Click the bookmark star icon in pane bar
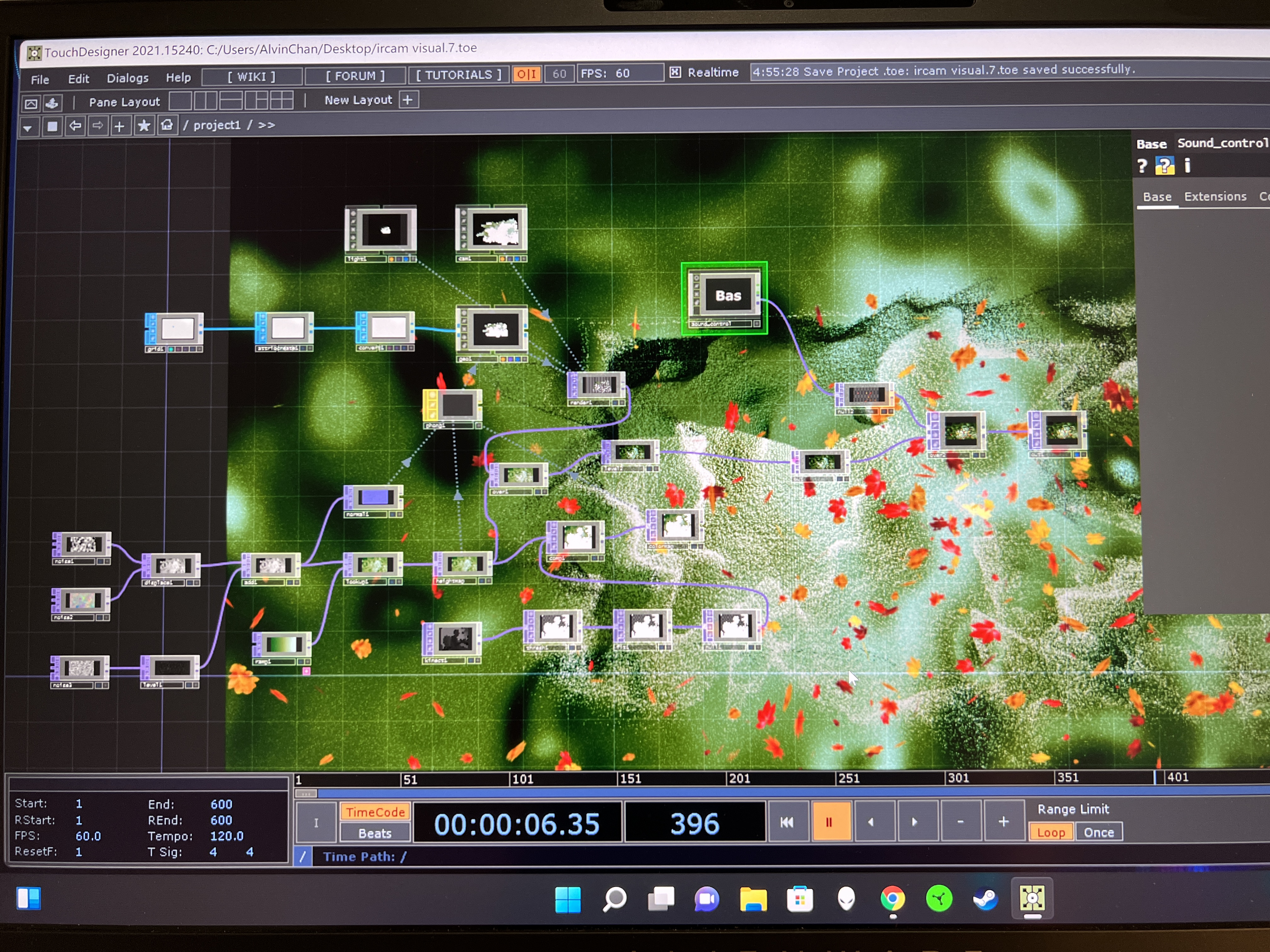 [x=144, y=125]
